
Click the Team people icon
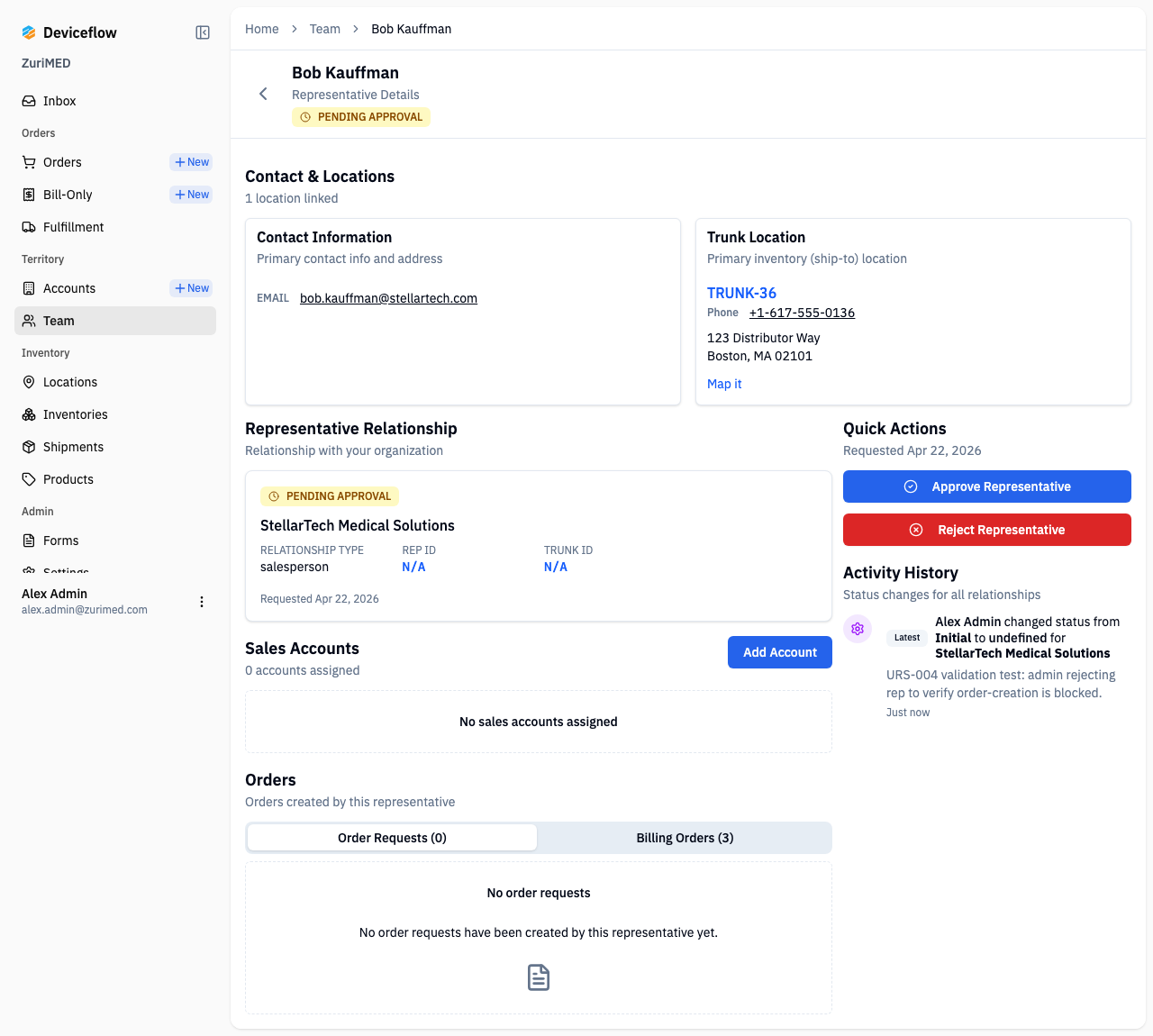pyautogui.click(x=29, y=321)
